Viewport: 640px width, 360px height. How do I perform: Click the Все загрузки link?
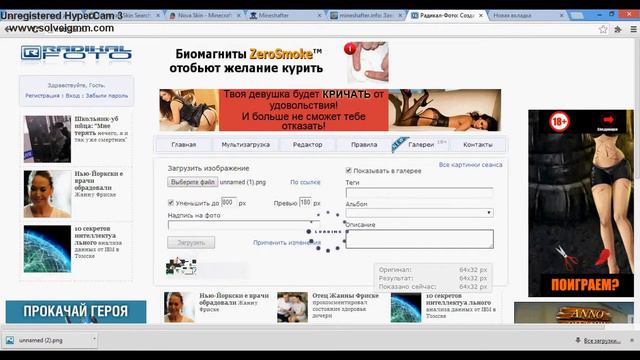pos(602,340)
